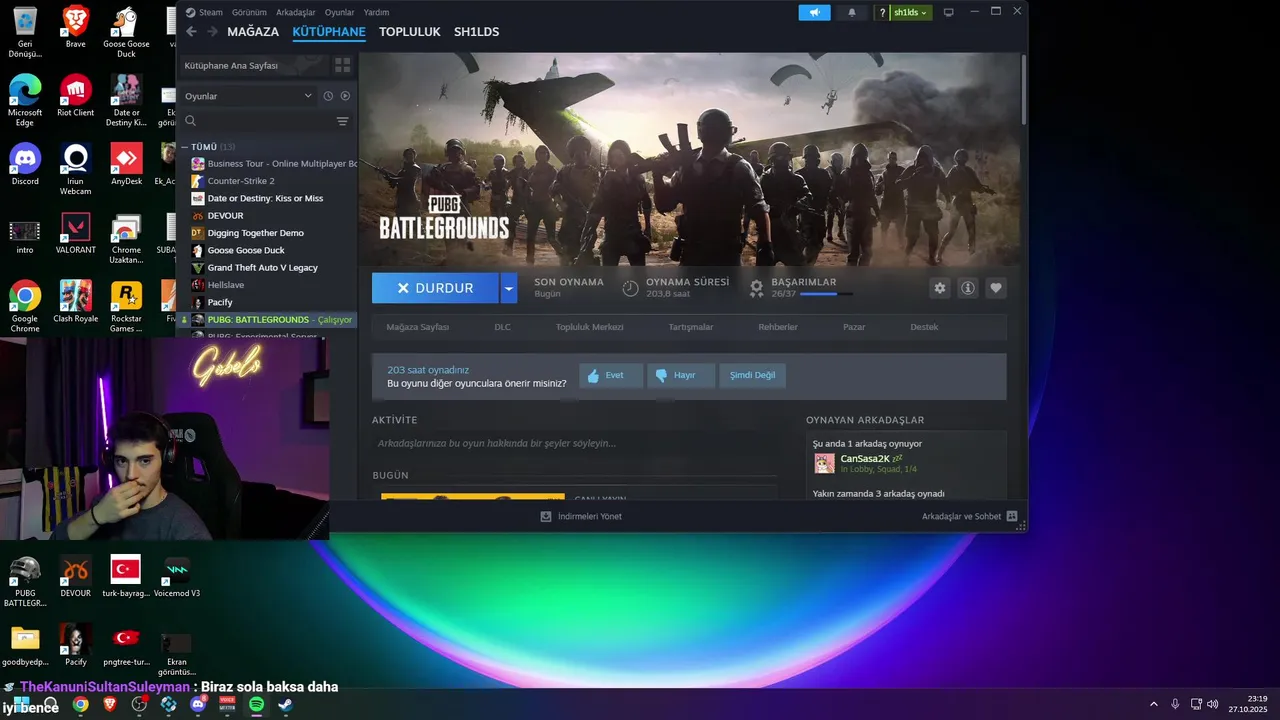Open Tartışmalar tab

(x=691, y=327)
